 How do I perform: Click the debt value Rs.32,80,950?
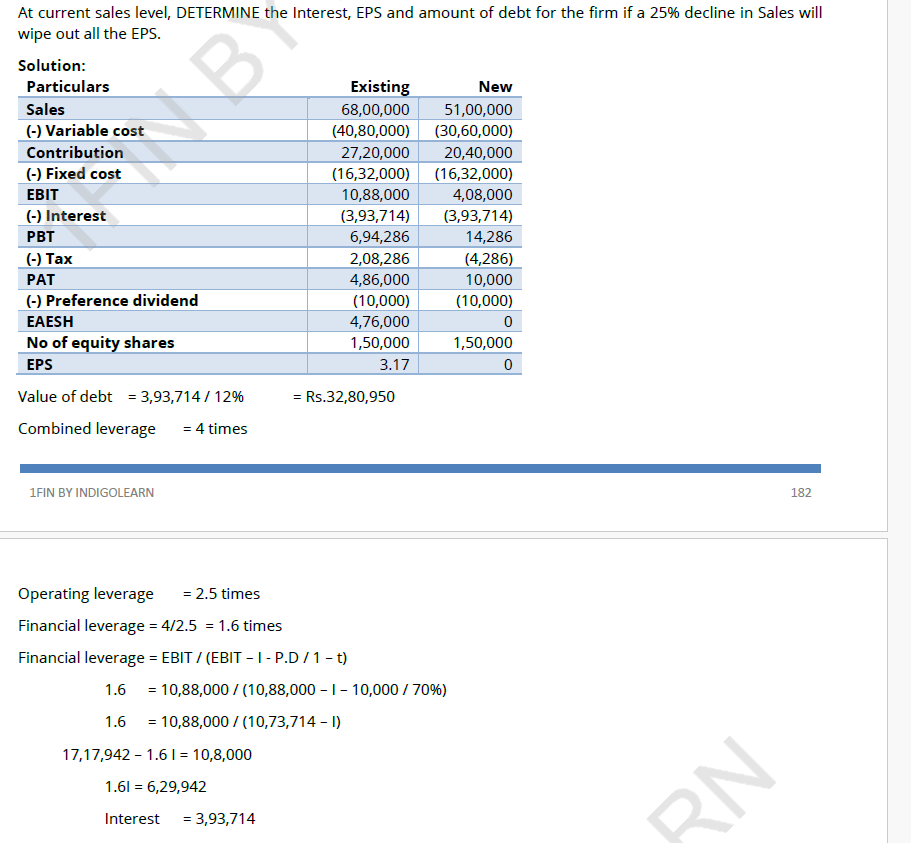(x=343, y=397)
